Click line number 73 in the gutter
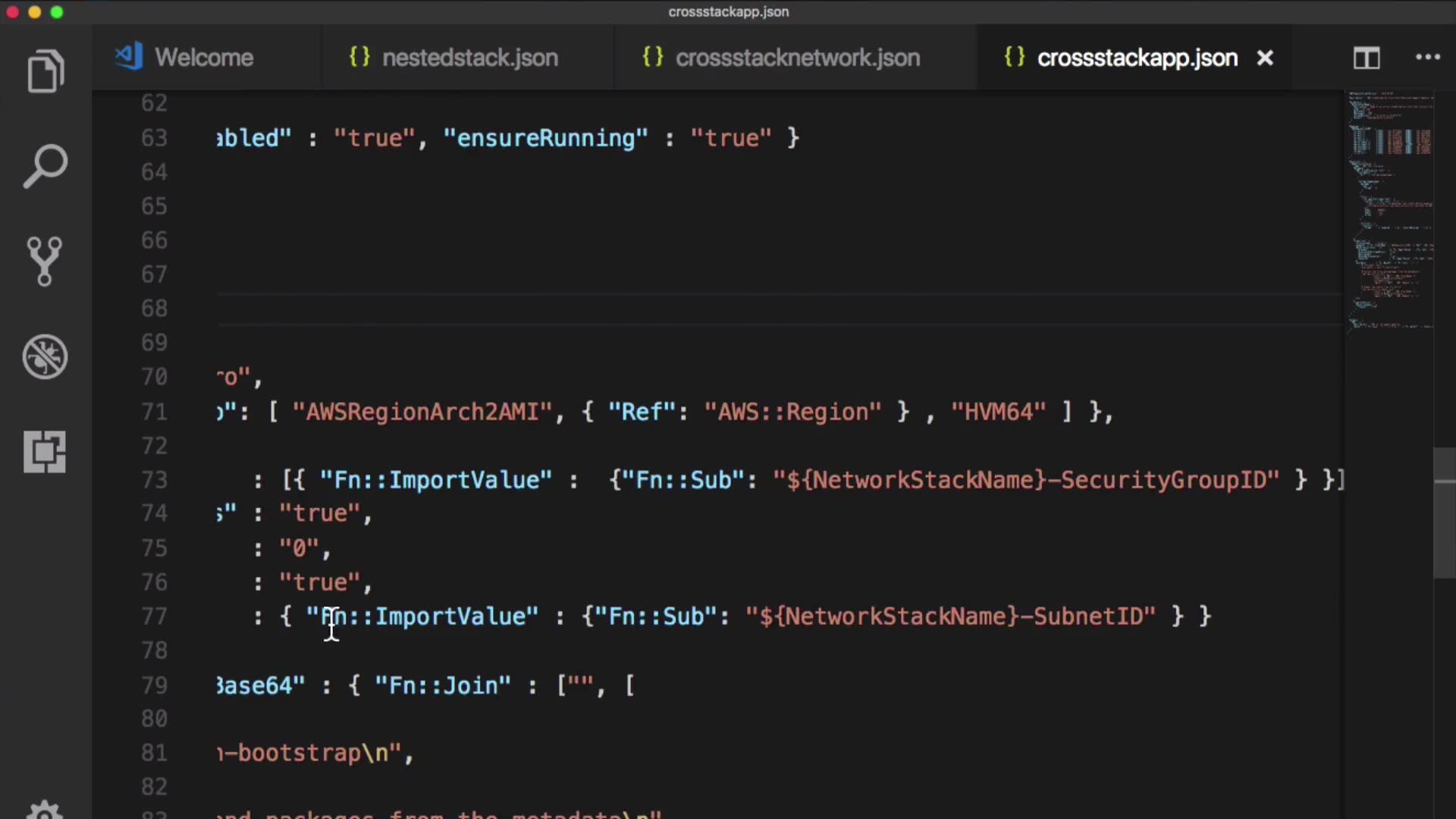 (x=154, y=480)
